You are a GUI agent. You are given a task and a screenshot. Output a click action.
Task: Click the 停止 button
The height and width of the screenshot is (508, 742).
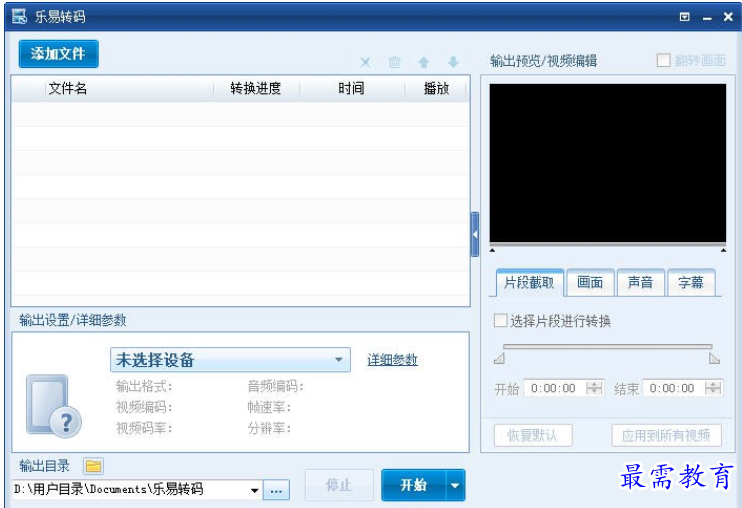[339, 485]
